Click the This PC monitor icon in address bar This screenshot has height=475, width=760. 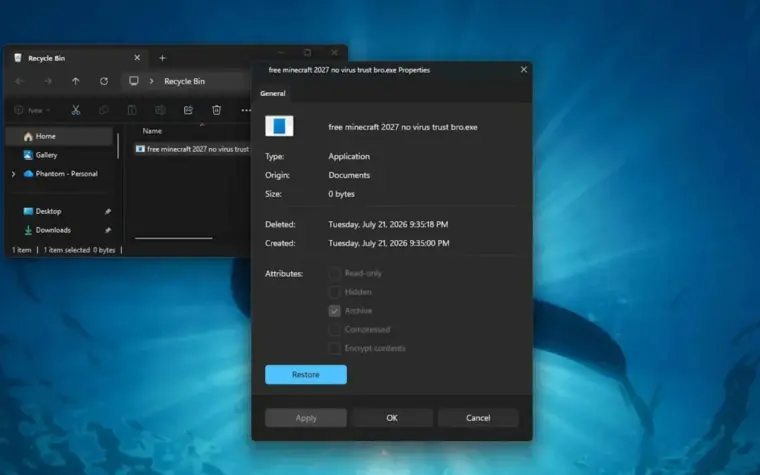coord(134,81)
